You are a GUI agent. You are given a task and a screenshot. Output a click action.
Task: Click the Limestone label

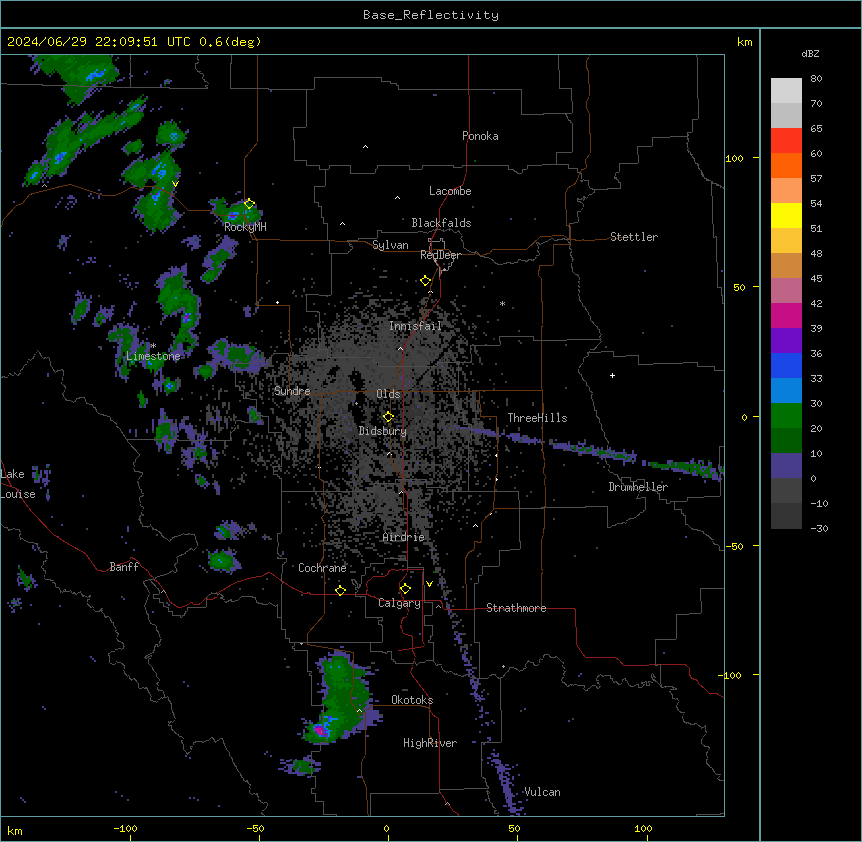153,356
